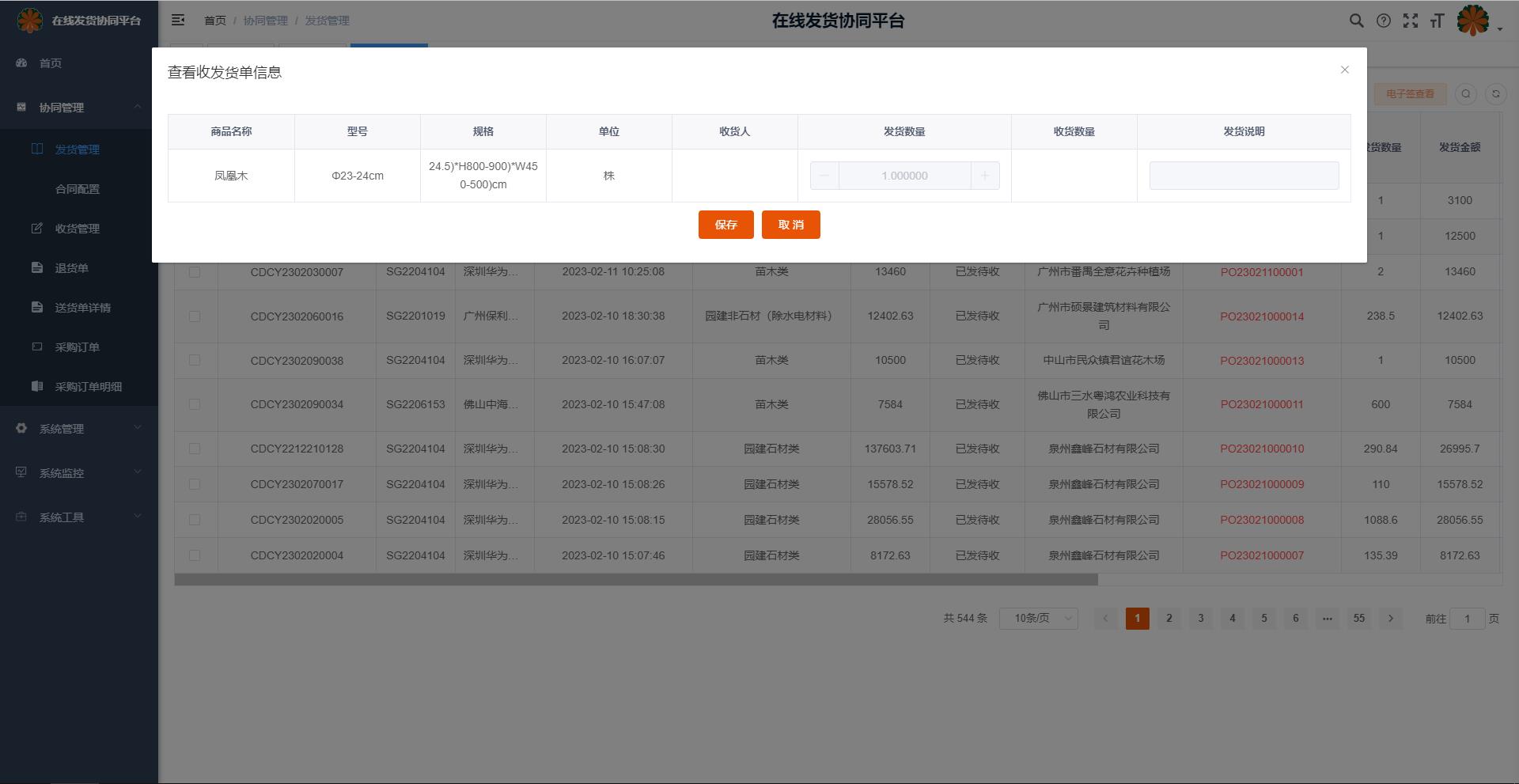The height and width of the screenshot is (784, 1519).
Task: Tick the checkbox for CDCY2212210128
Action: (x=195, y=449)
